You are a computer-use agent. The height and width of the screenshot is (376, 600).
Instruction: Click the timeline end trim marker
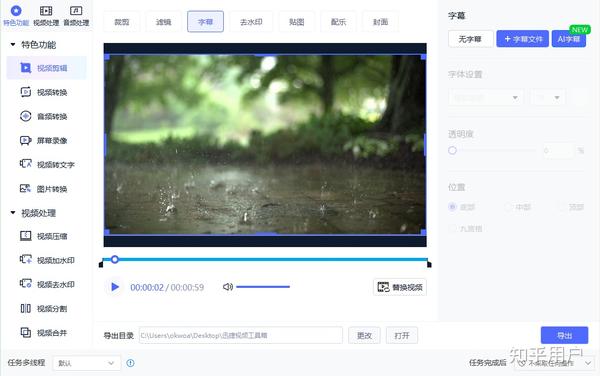(x=429, y=264)
